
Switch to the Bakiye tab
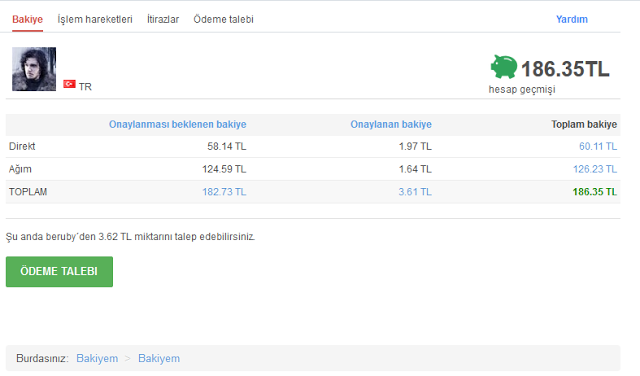click(27, 19)
